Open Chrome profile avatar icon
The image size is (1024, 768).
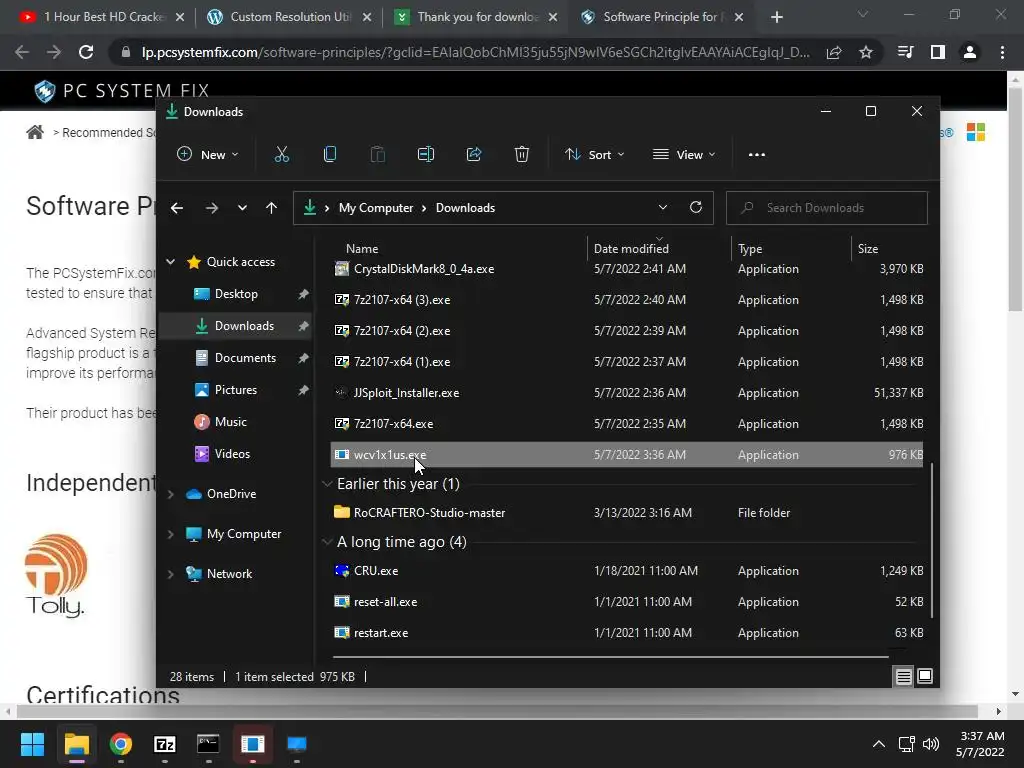click(970, 52)
